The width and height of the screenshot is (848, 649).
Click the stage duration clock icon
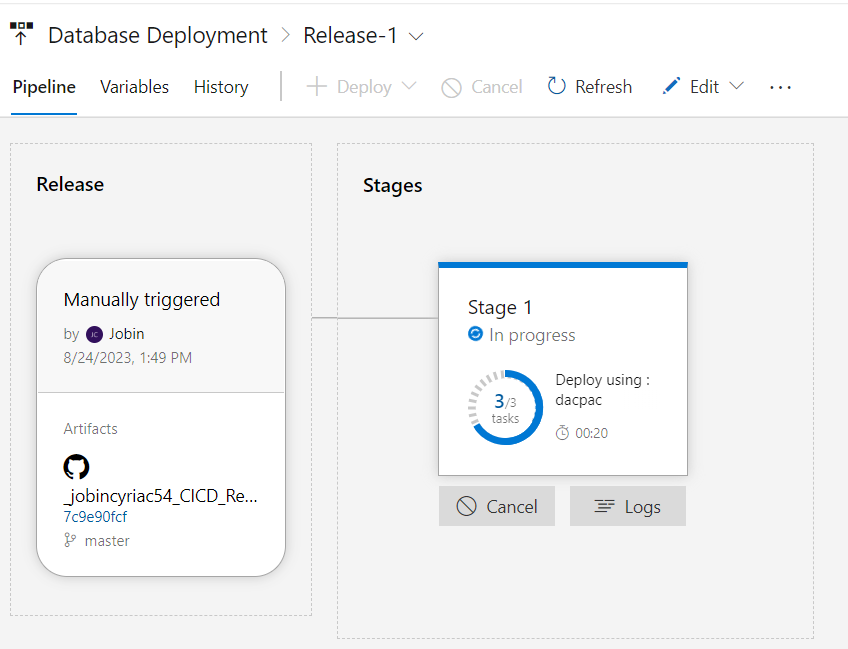[x=563, y=433]
